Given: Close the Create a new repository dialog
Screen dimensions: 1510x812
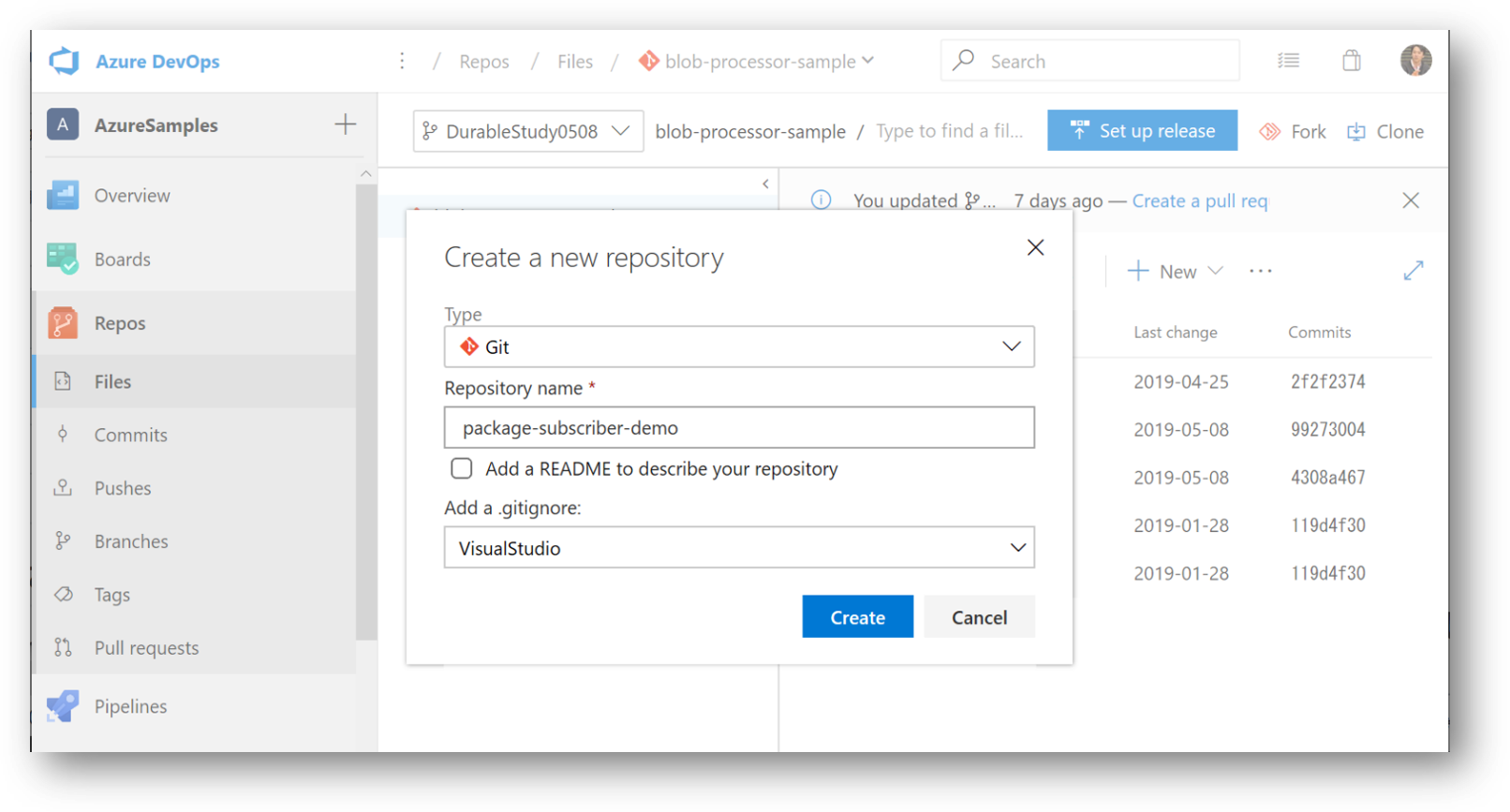Looking at the screenshot, I should [1035, 247].
